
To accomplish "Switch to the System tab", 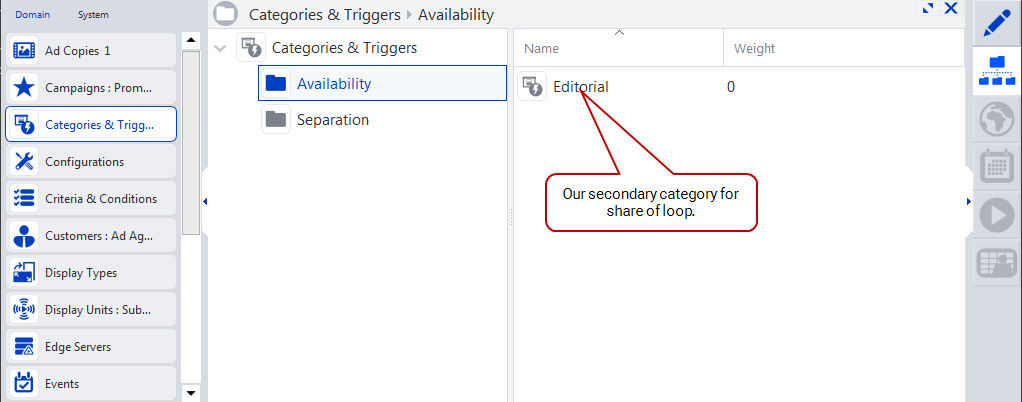I will tap(93, 15).
